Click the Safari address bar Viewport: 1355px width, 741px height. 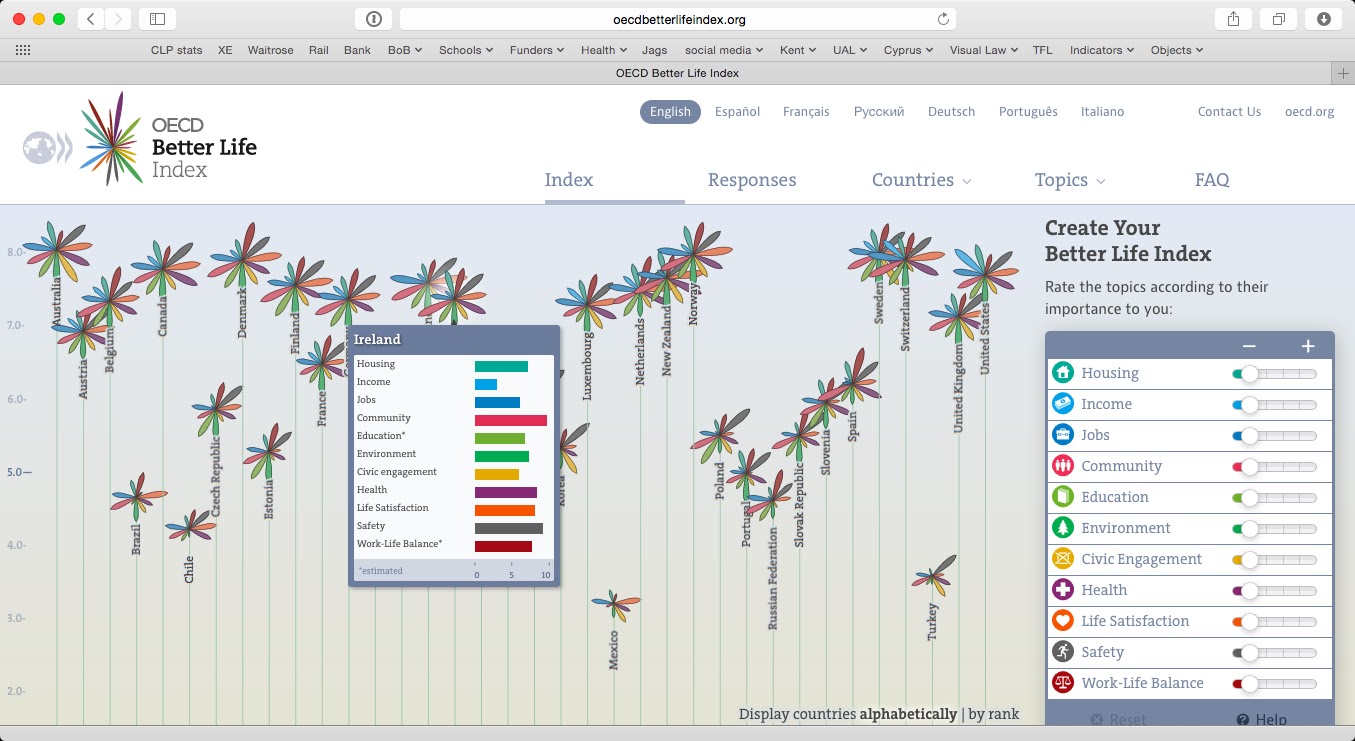pos(678,19)
